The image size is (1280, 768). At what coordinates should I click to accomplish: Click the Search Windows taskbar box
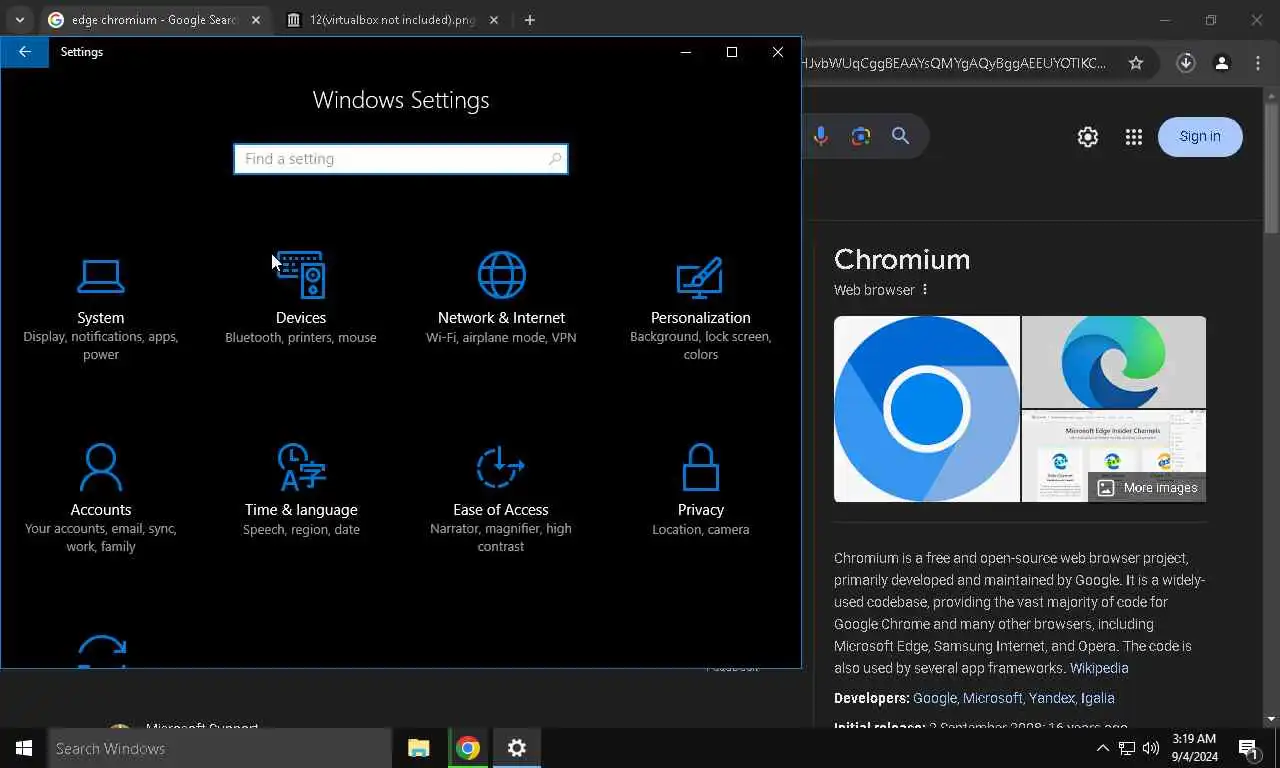pos(220,748)
